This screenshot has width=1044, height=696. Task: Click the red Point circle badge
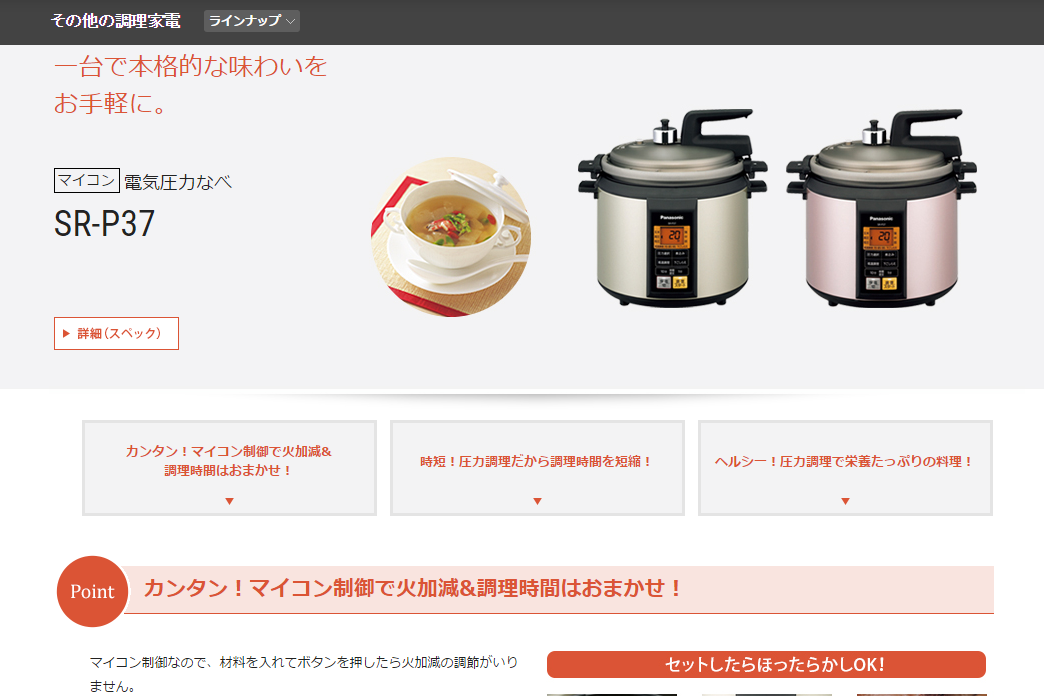[92, 591]
